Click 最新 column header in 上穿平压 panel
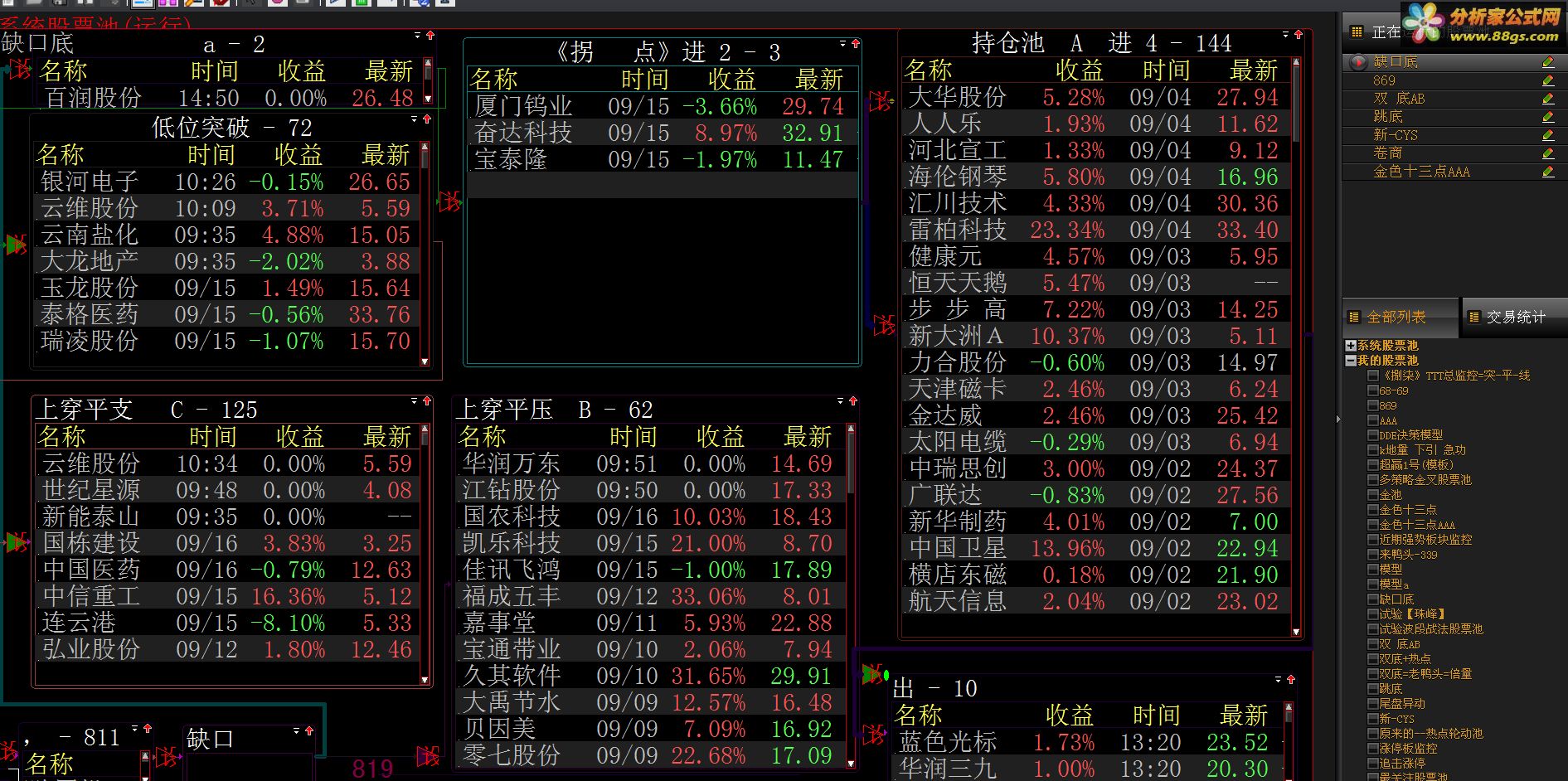This screenshot has height=781, width=1568. 808,437
